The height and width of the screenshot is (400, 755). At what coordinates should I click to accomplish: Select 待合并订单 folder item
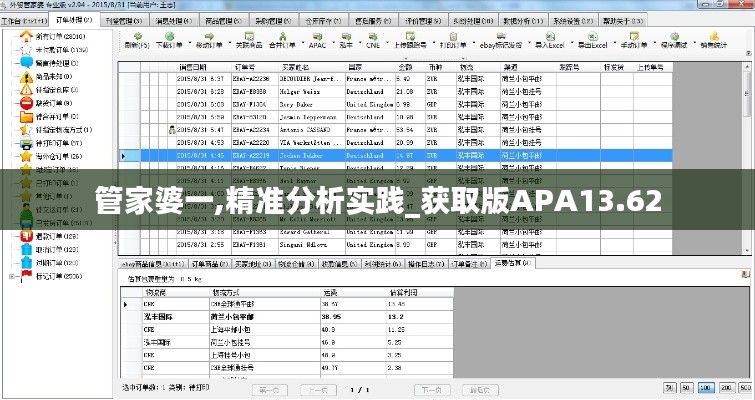[x=49, y=116]
